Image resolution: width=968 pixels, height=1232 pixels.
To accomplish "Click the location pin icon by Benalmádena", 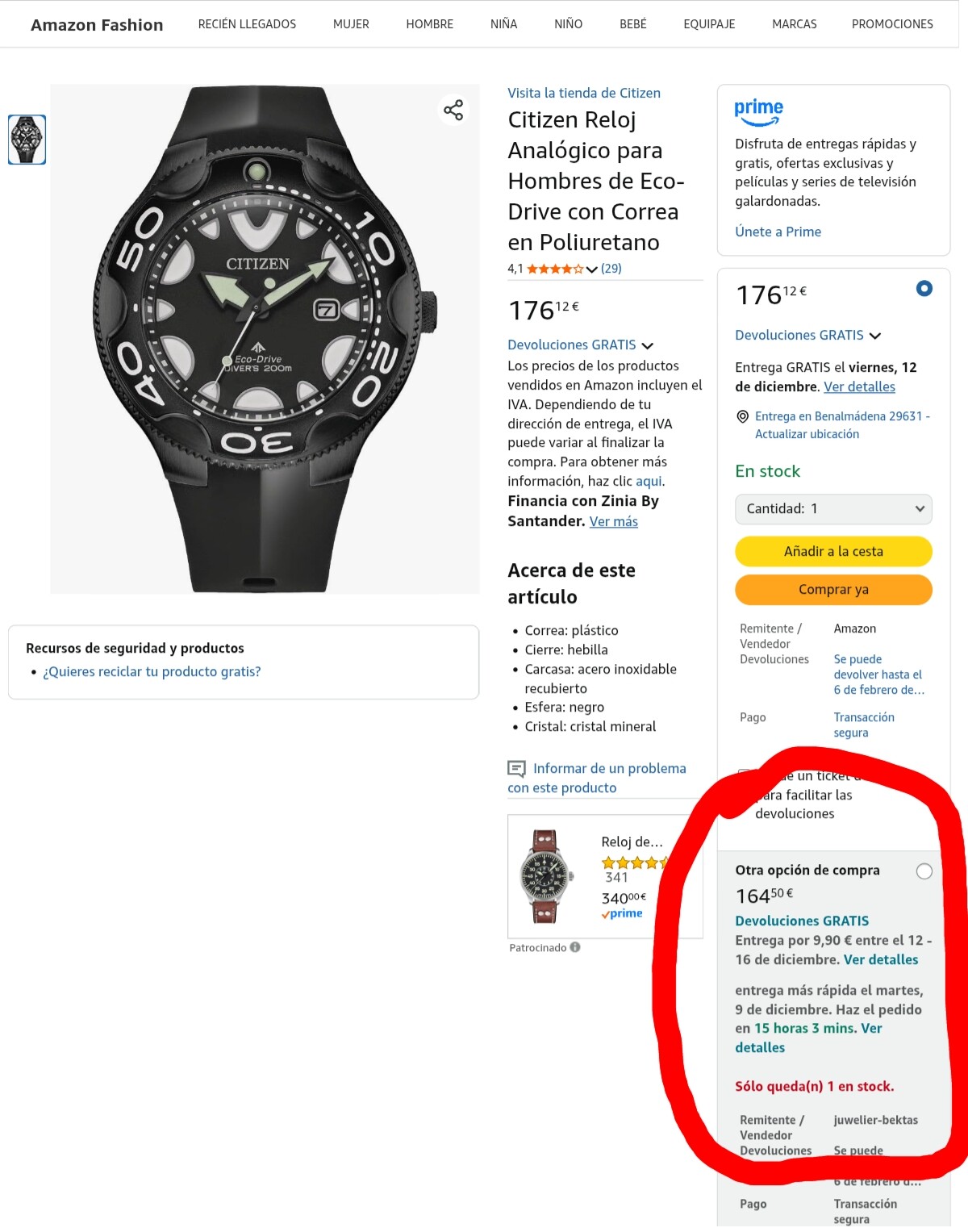I will (x=743, y=416).
